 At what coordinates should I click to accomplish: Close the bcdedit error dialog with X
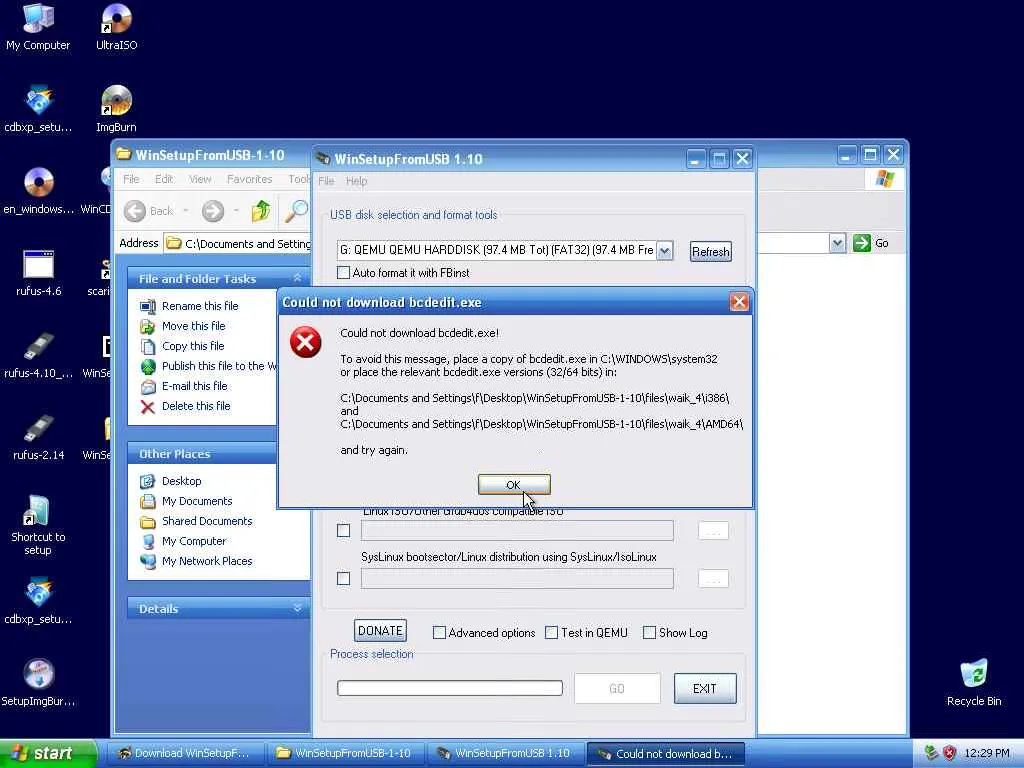click(x=739, y=302)
